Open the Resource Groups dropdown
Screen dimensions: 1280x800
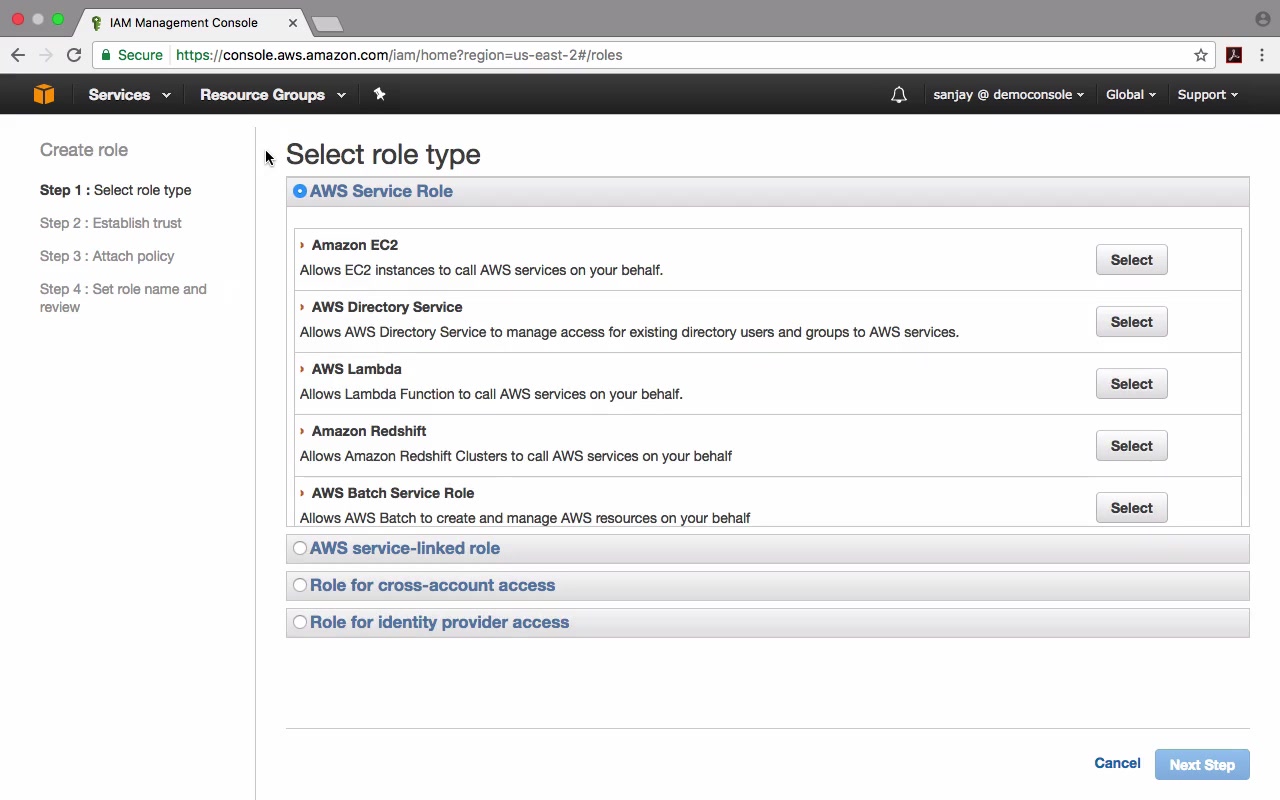(272, 95)
